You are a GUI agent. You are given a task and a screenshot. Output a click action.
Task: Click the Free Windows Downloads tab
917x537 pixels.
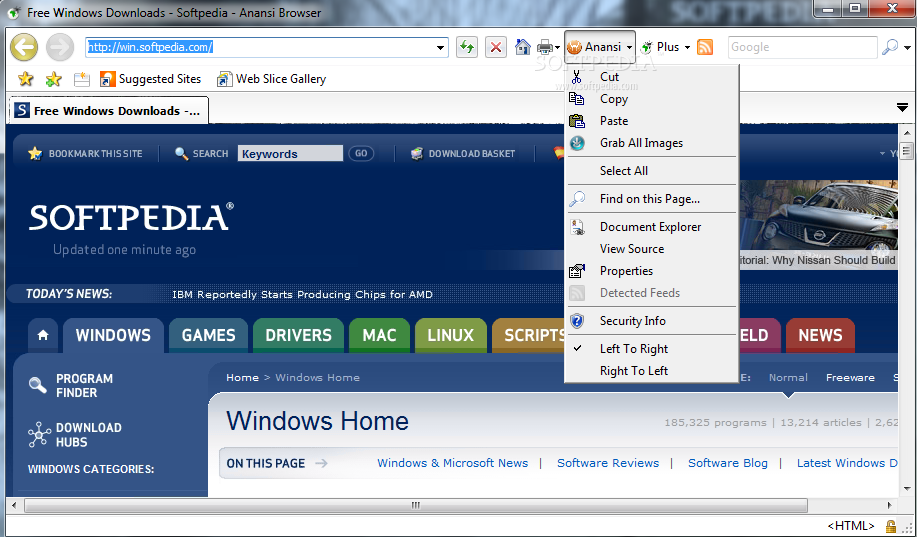109,111
